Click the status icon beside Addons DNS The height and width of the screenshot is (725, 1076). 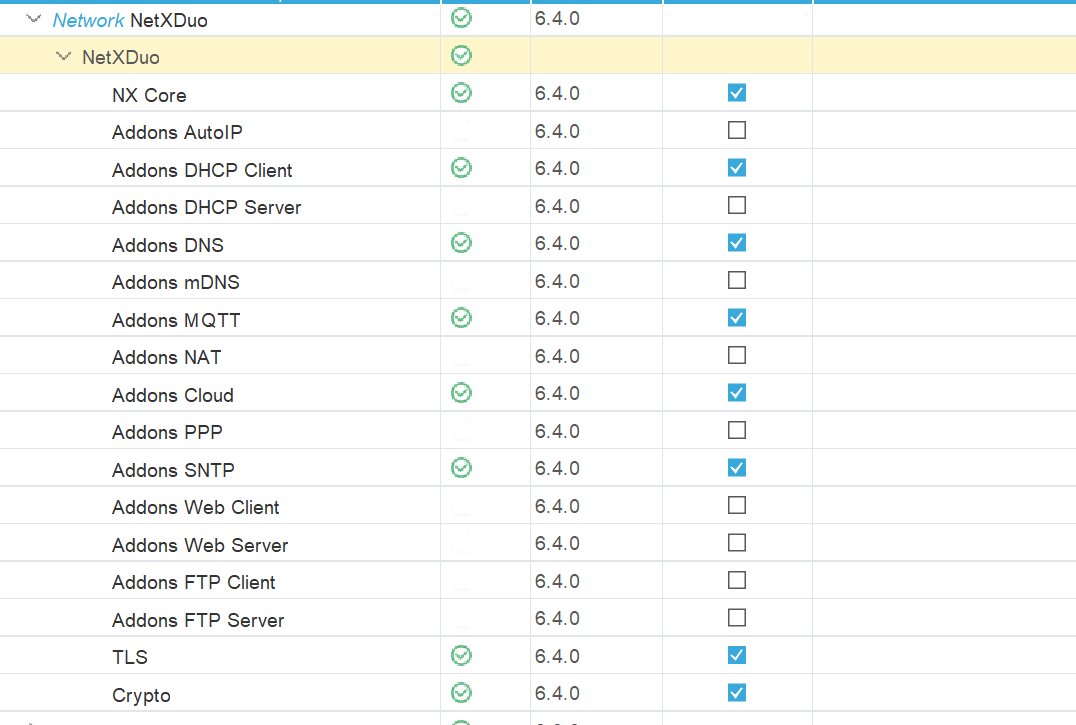tap(461, 242)
